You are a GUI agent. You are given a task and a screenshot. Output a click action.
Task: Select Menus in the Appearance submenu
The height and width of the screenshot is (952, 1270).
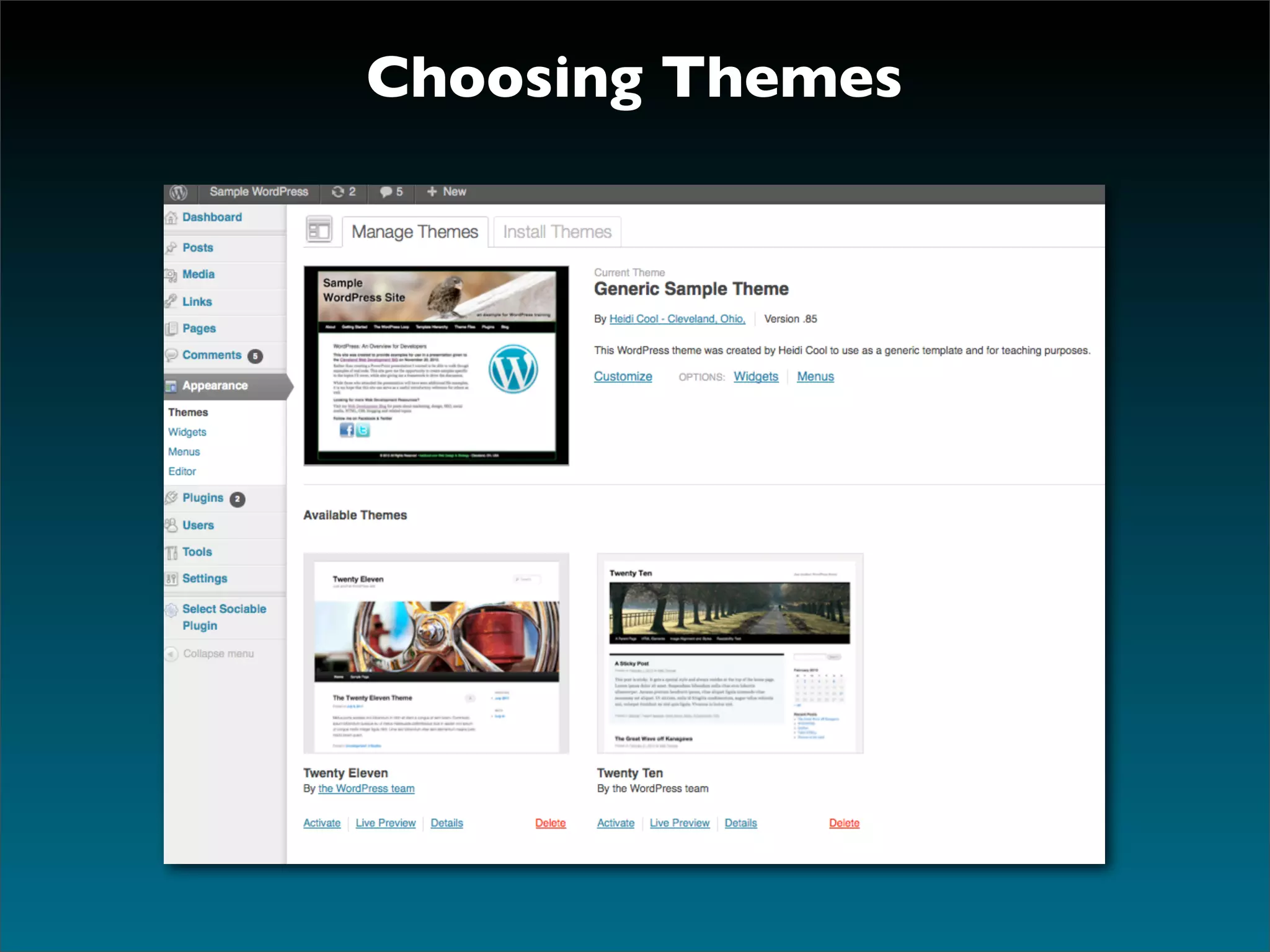pos(184,452)
